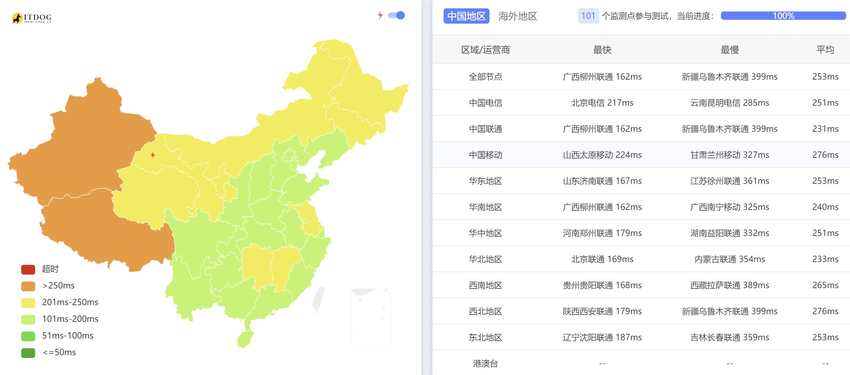This screenshot has width=850, height=375.
Task: Click 甘肃兰州移动 327ms cell
Action: point(729,155)
